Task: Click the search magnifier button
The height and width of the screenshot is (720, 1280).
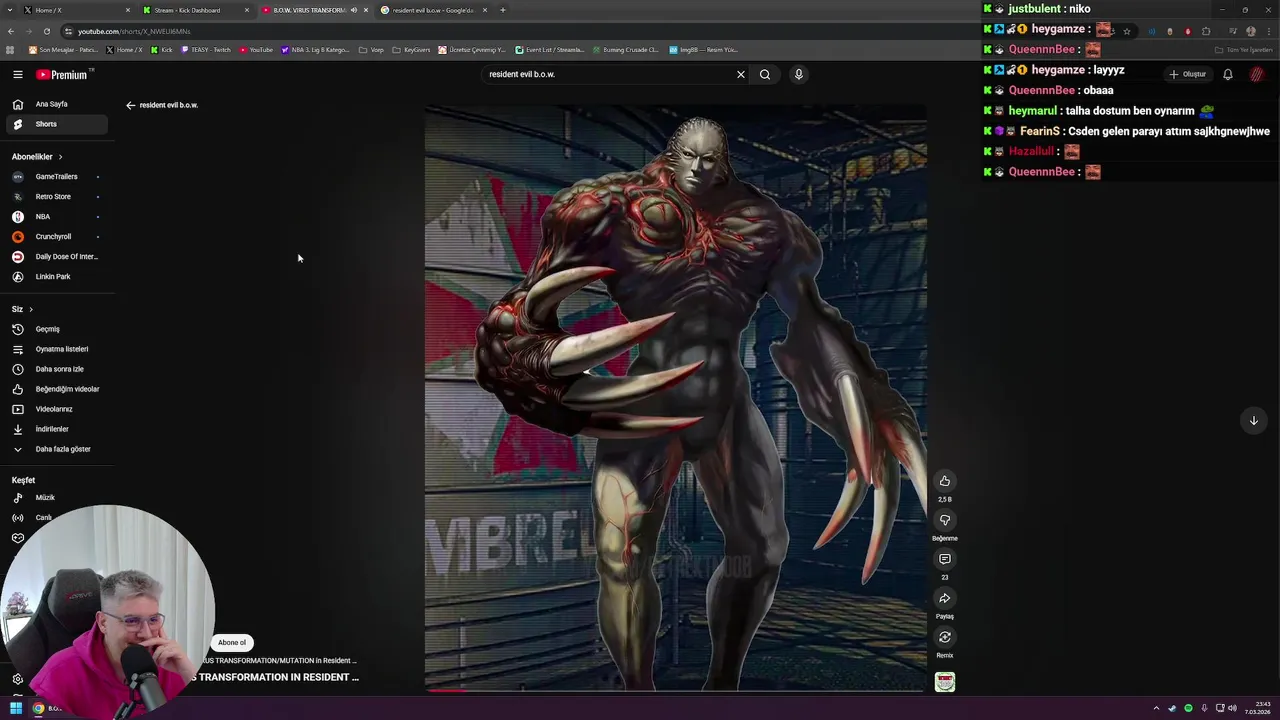Action: click(x=765, y=74)
